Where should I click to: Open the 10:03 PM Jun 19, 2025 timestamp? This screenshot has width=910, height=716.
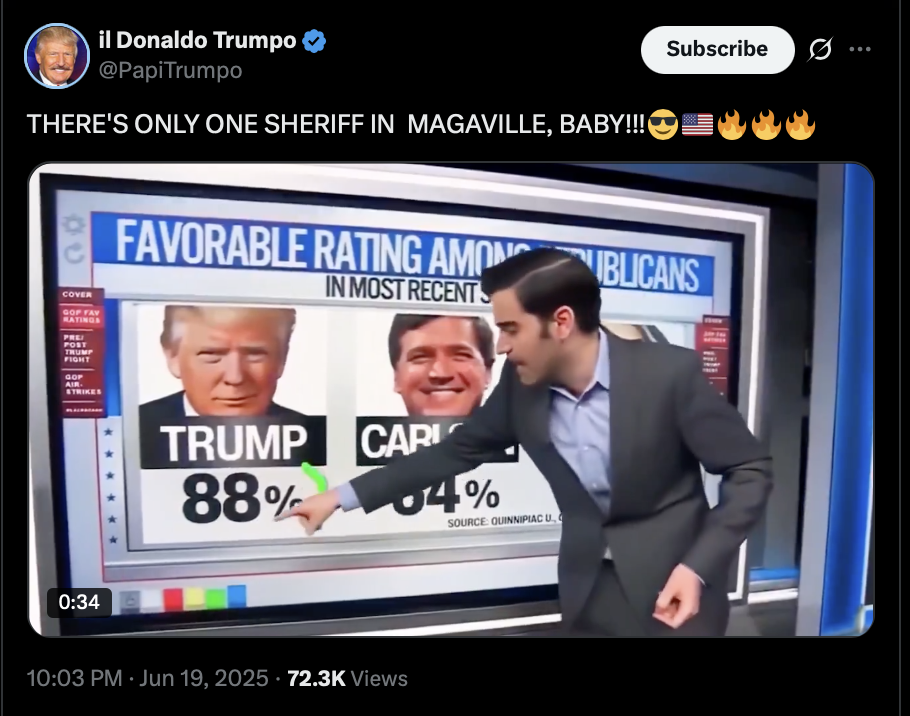pyautogui.click(x=147, y=678)
